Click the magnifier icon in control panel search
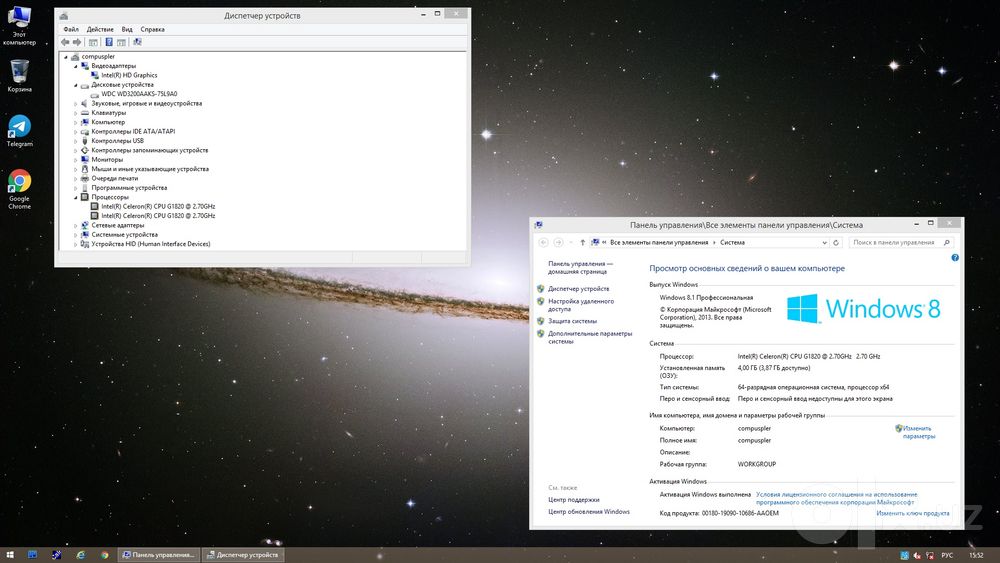The height and width of the screenshot is (563, 1000). tap(946, 242)
